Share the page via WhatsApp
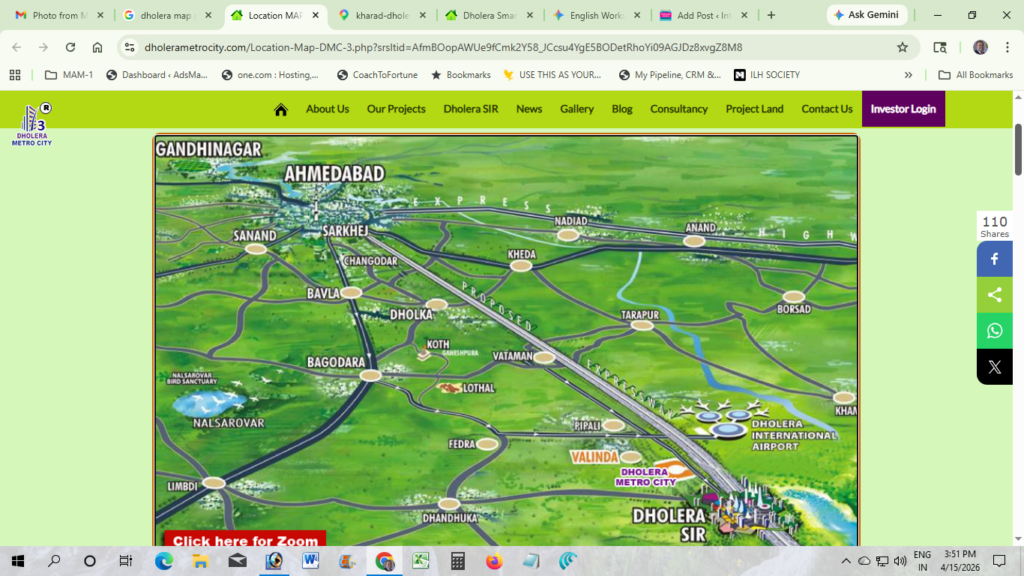 pyautogui.click(x=994, y=330)
